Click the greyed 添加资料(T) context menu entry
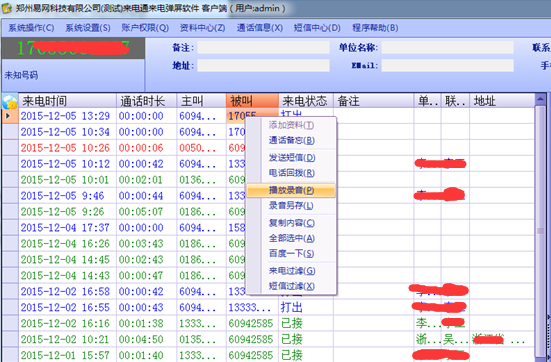This screenshot has width=551, height=362. [x=291, y=125]
